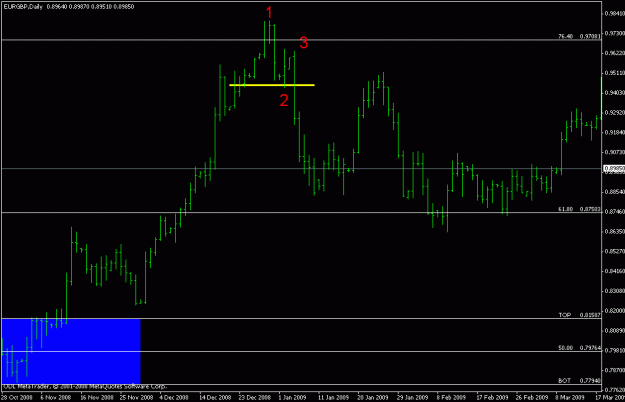Image resolution: width=625 pixels, height=402 pixels.
Task: Select the blue rectangle object
Action: [71, 351]
